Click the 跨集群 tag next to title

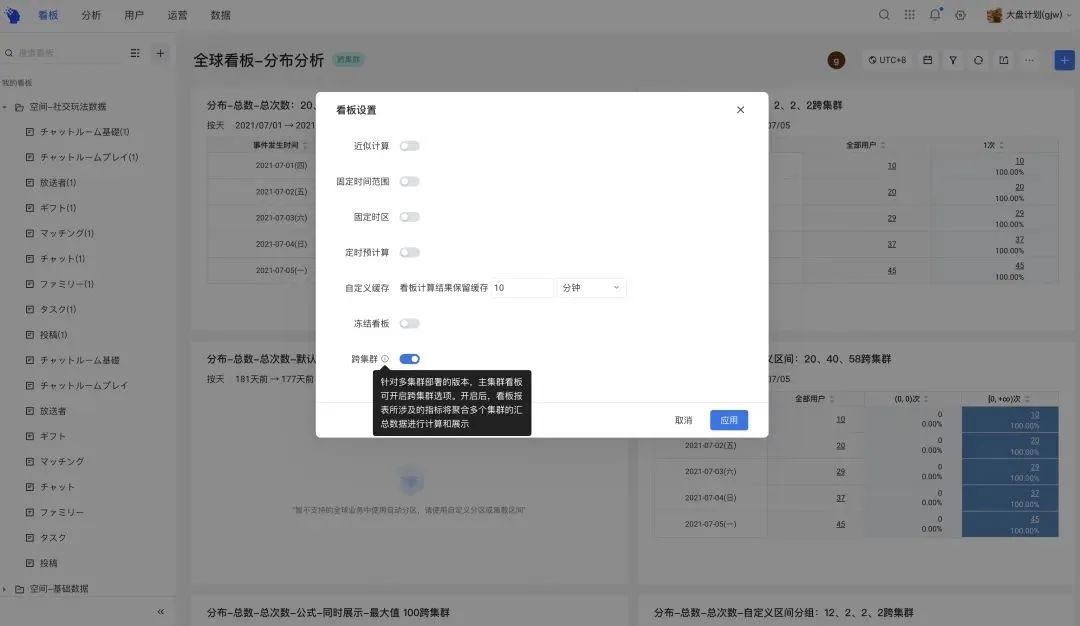point(348,60)
